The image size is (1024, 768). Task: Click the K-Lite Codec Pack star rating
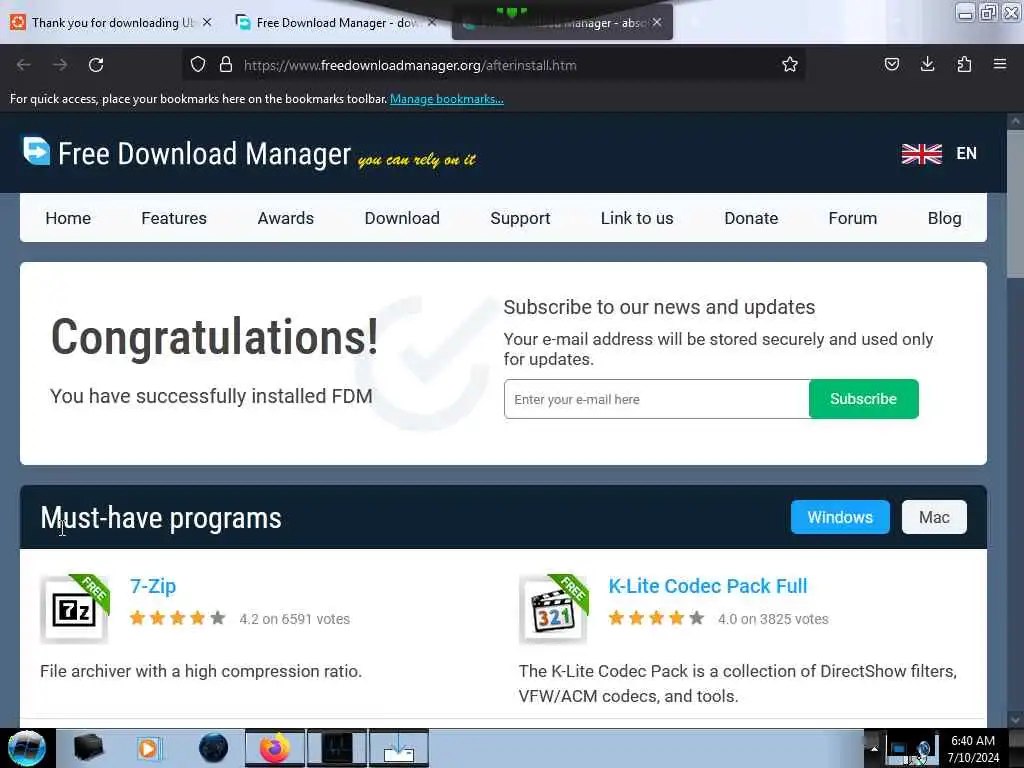click(656, 618)
